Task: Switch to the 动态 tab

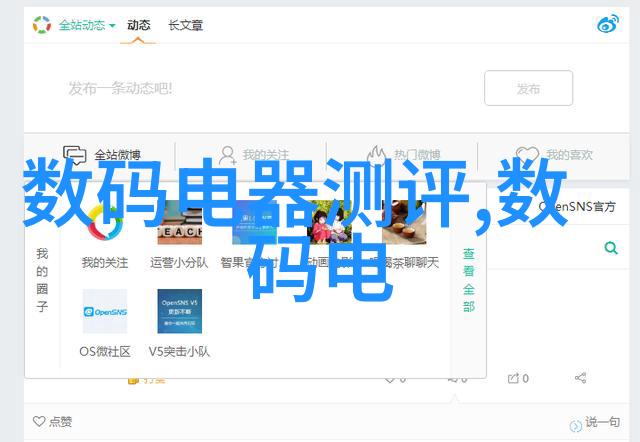Action: [x=140, y=25]
